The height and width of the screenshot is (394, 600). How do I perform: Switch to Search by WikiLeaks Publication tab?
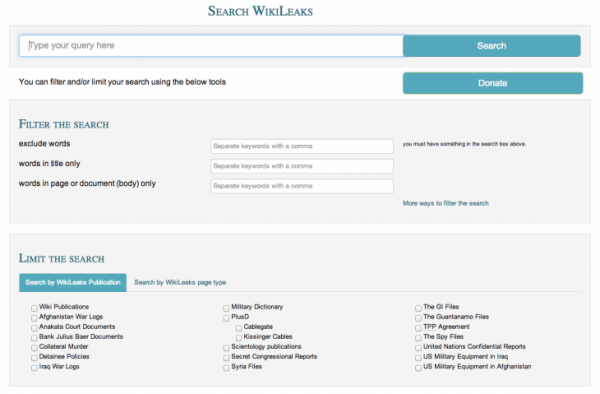(73, 282)
